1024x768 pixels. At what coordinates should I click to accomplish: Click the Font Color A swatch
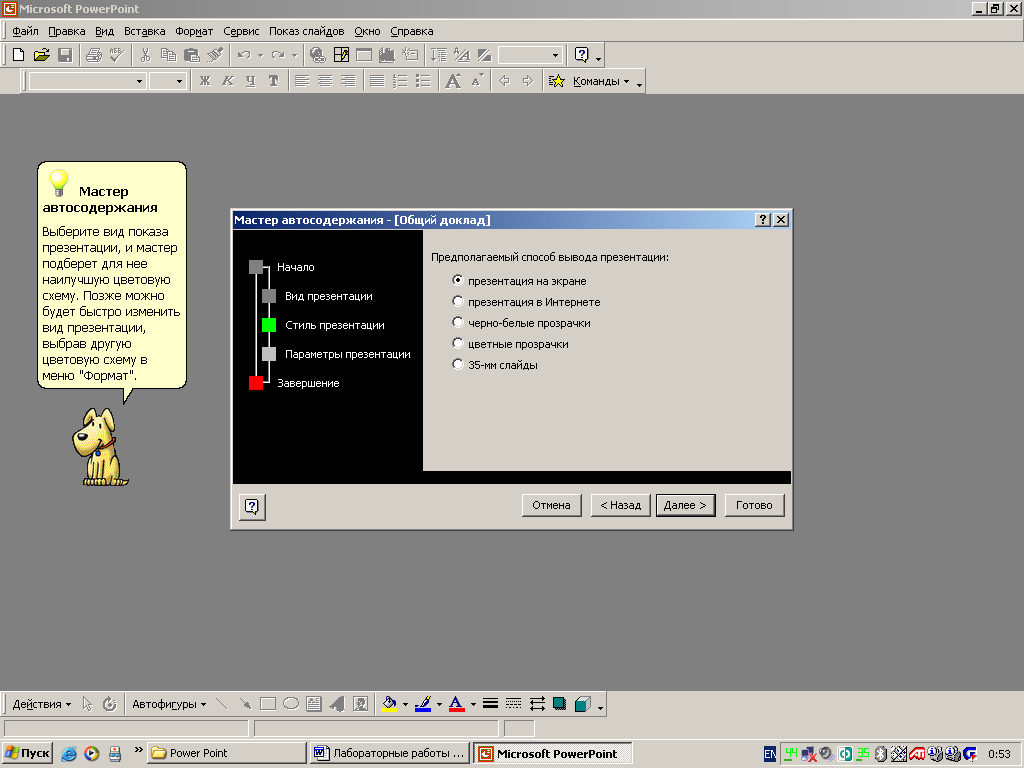[456, 704]
